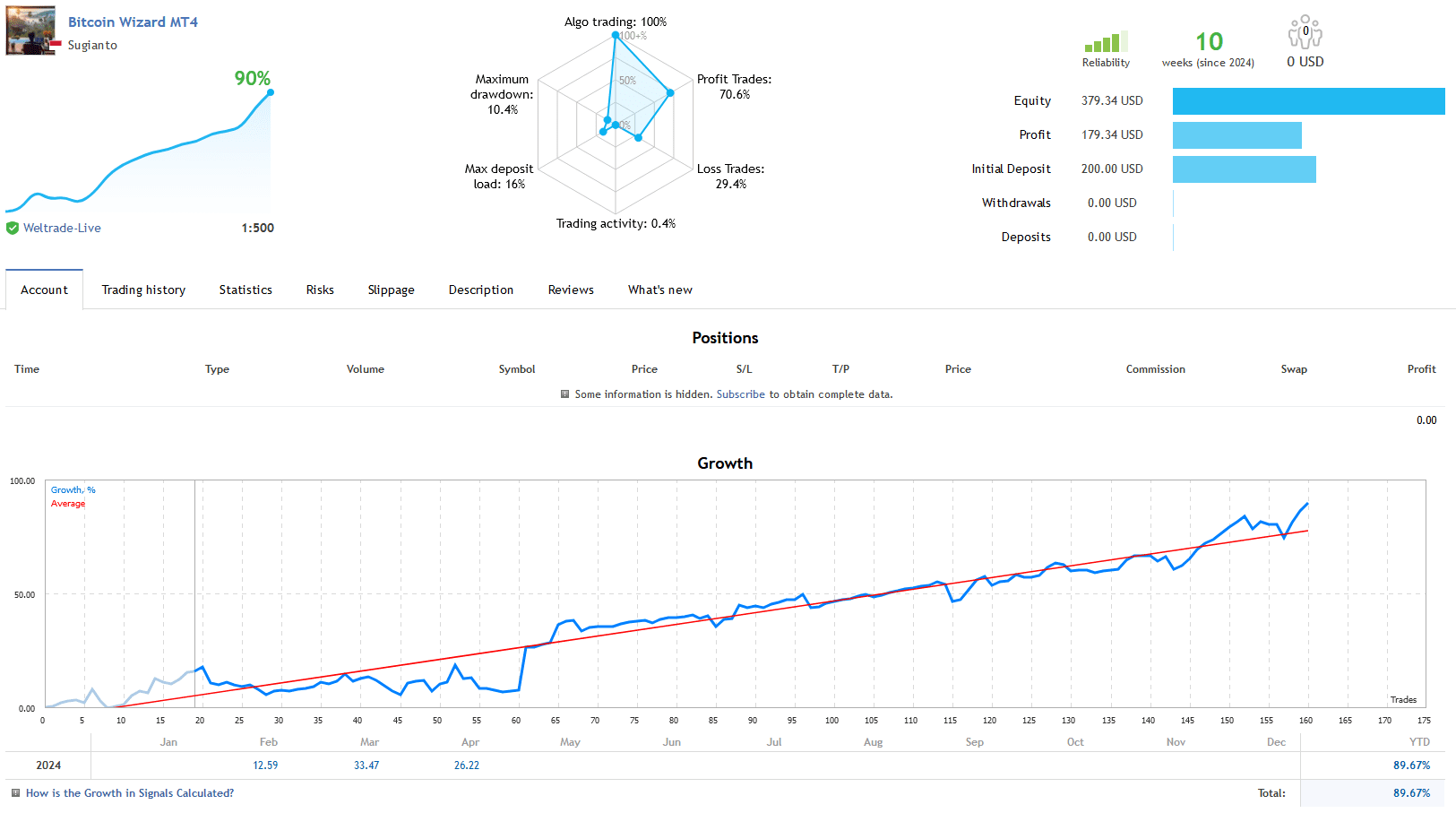Click the subscribers people icon showing 0
Viewport: 1456px width, 813px height.
click(x=1305, y=32)
